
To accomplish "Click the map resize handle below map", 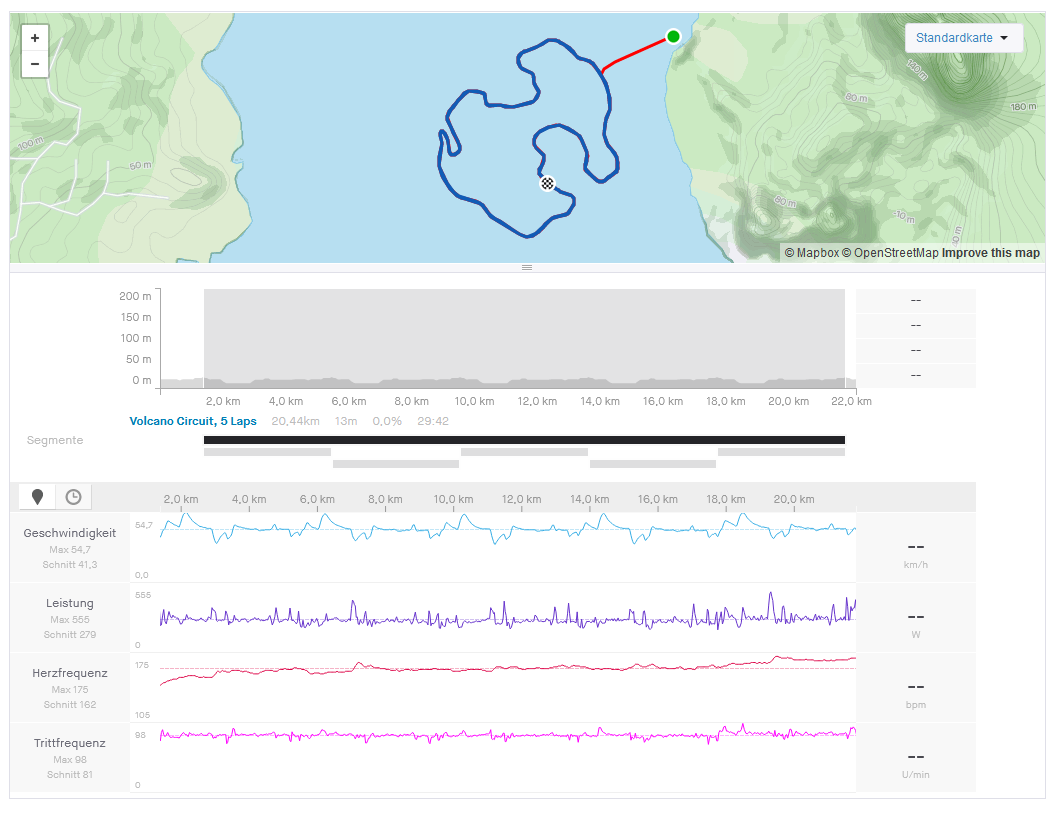I will (x=527, y=267).
